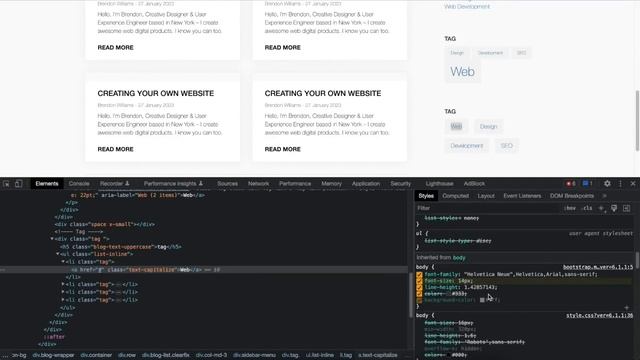Open the bootstrap stylesheet source link
640x360 pixels.
tap(598, 267)
